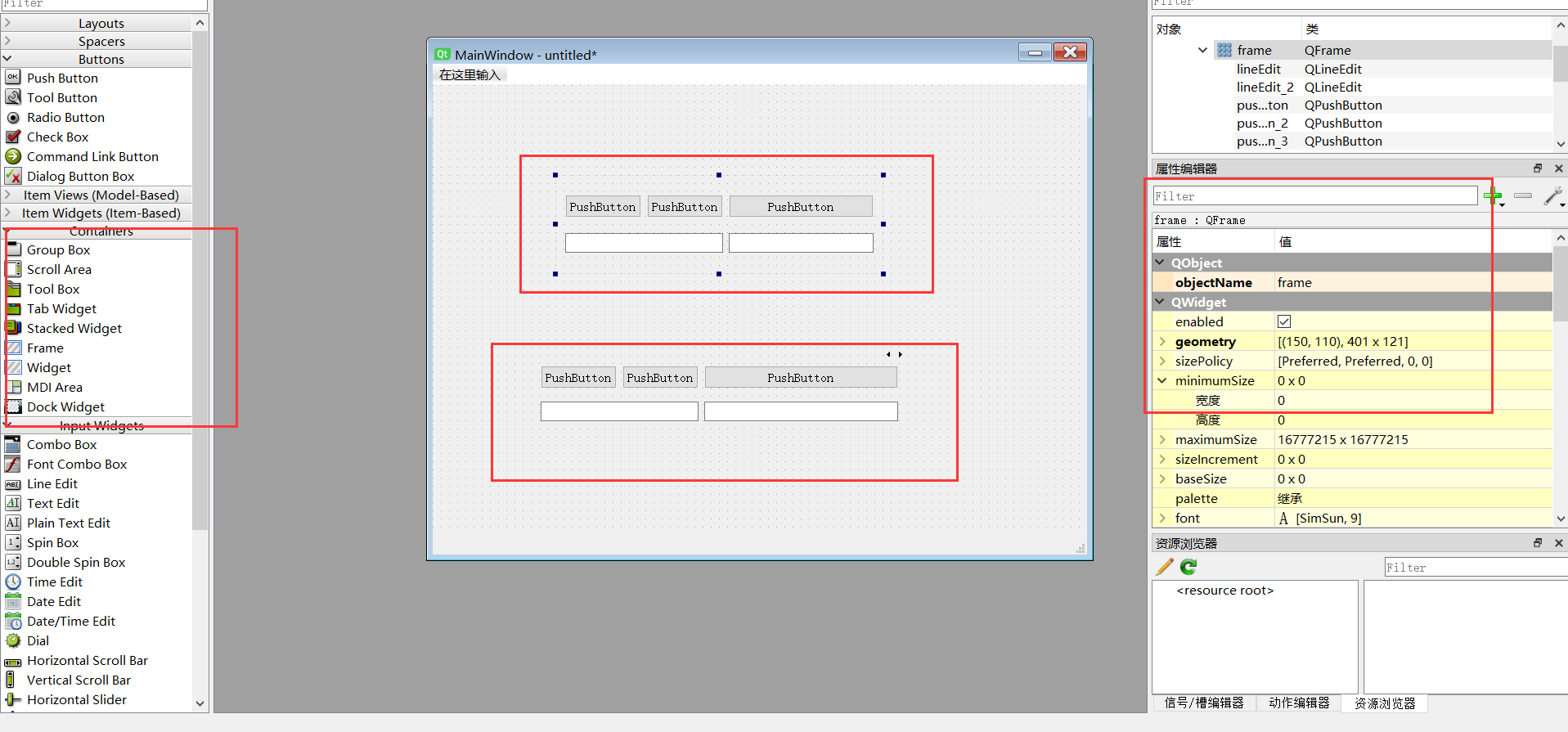Select the Scroll Area container icon
Image resolution: width=1568 pixels, height=732 pixels.
pyautogui.click(x=13, y=269)
